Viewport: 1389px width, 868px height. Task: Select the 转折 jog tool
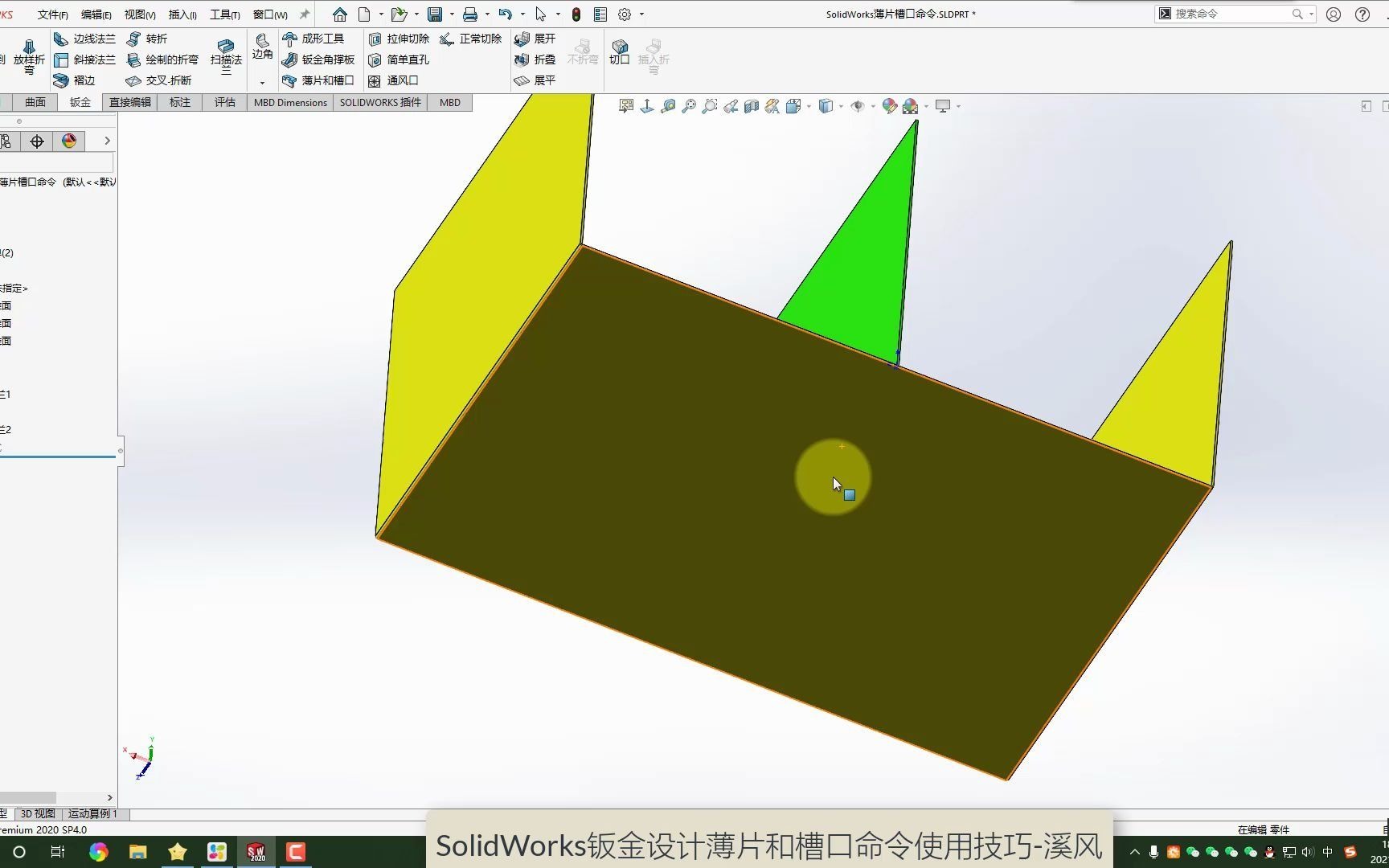(x=147, y=39)
